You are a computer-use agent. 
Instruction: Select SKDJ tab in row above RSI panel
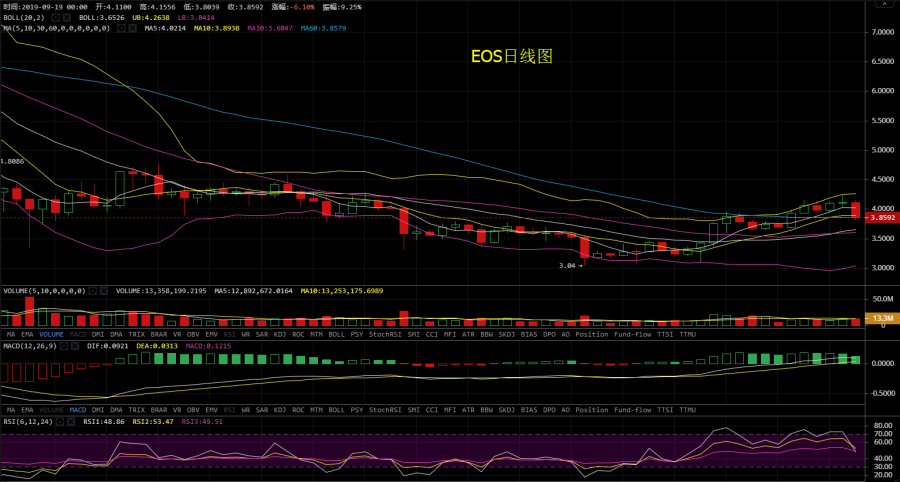pyautogui.click(x=507, y=410)
